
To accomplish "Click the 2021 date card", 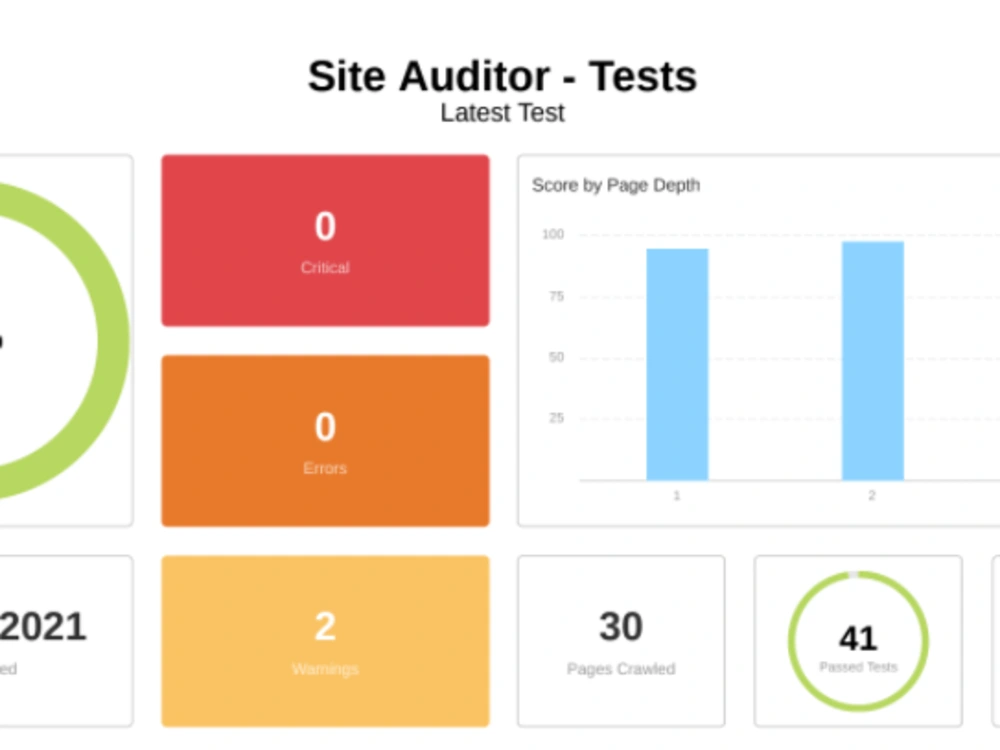I will coord(66,641).
